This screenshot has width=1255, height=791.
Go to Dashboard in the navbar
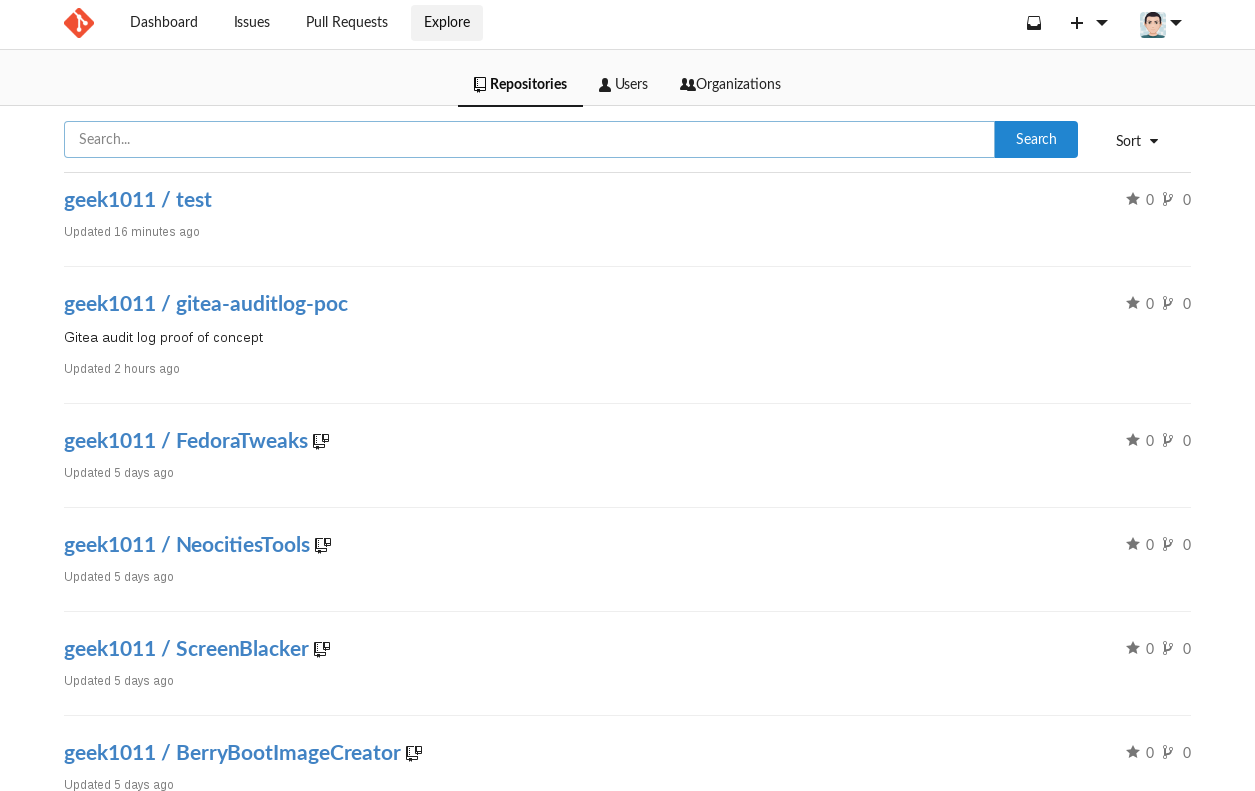click(164, 22)
